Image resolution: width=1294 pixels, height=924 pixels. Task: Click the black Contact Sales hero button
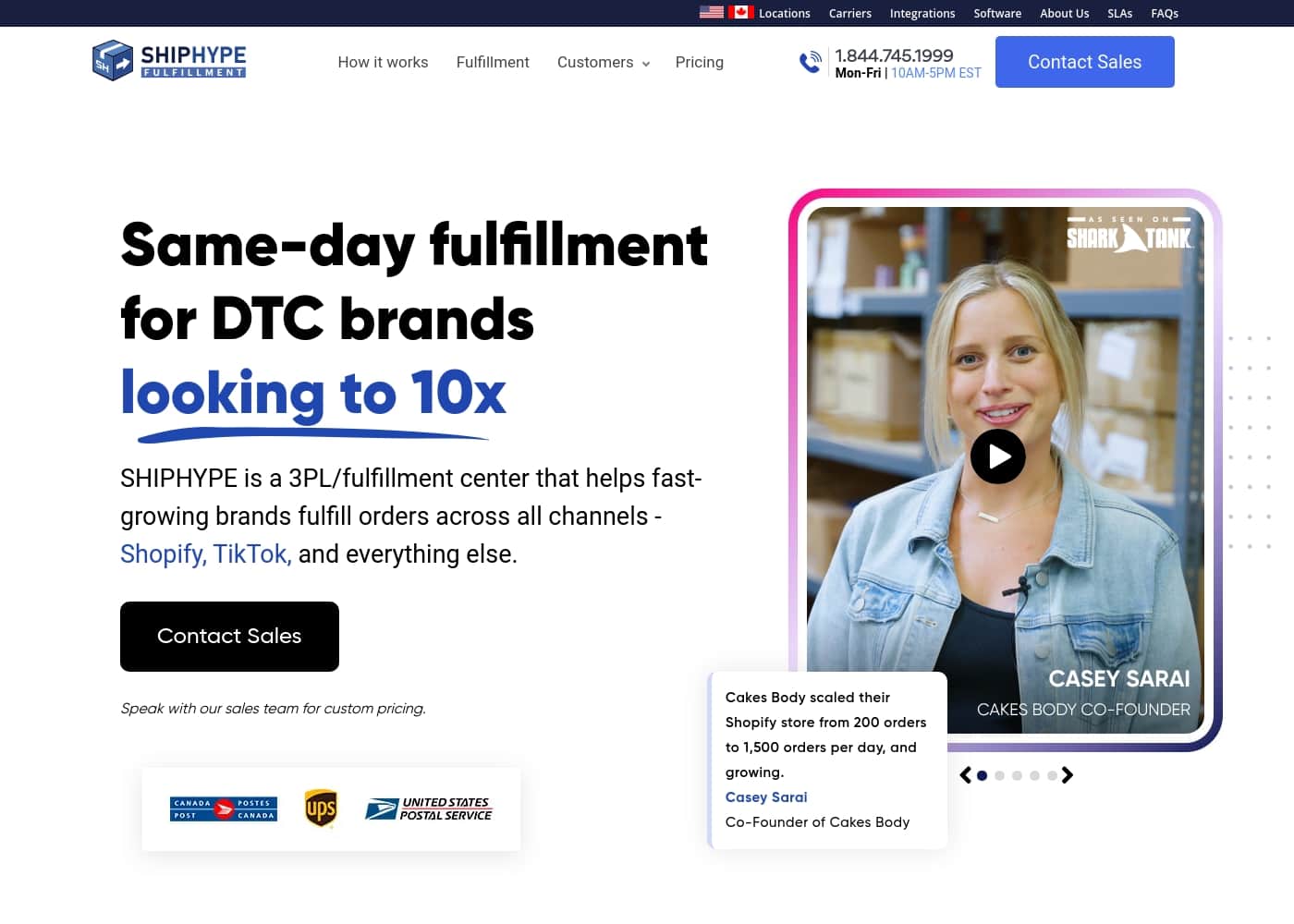click(x=229, y=637)
